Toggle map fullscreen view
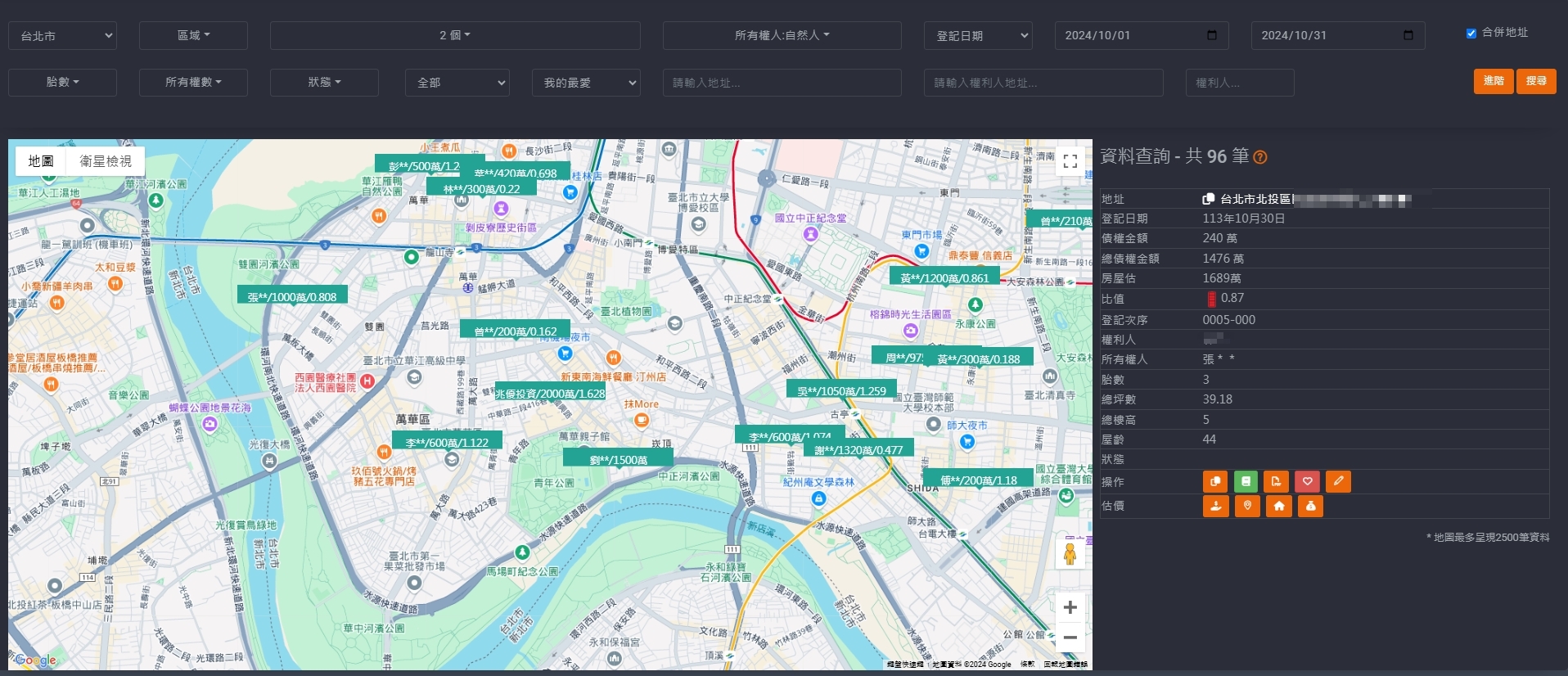 [1070, 161]
